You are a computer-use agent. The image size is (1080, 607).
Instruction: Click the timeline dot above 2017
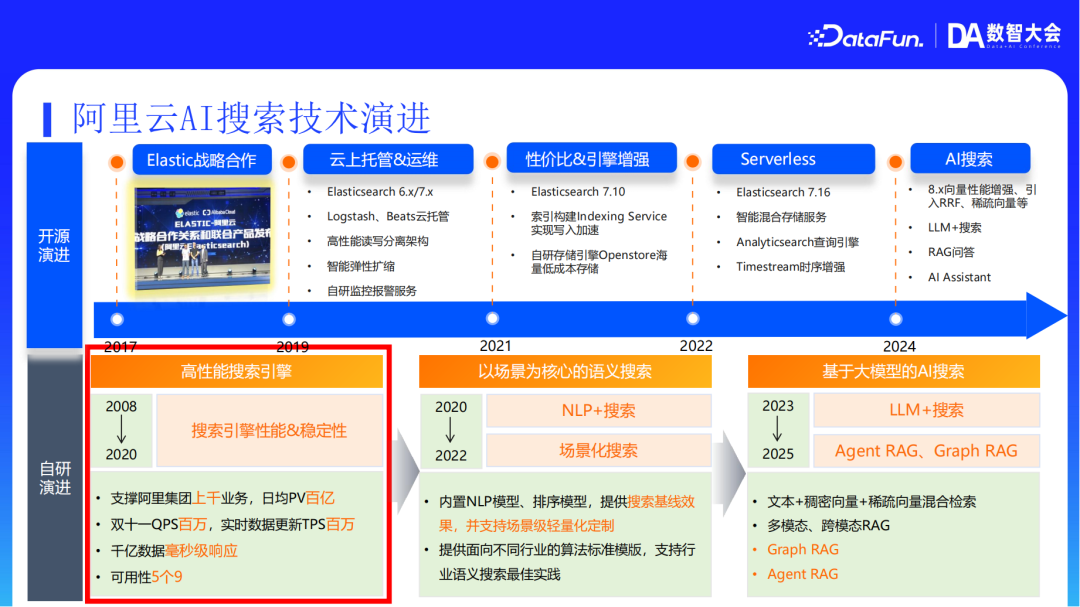point(119,317)
